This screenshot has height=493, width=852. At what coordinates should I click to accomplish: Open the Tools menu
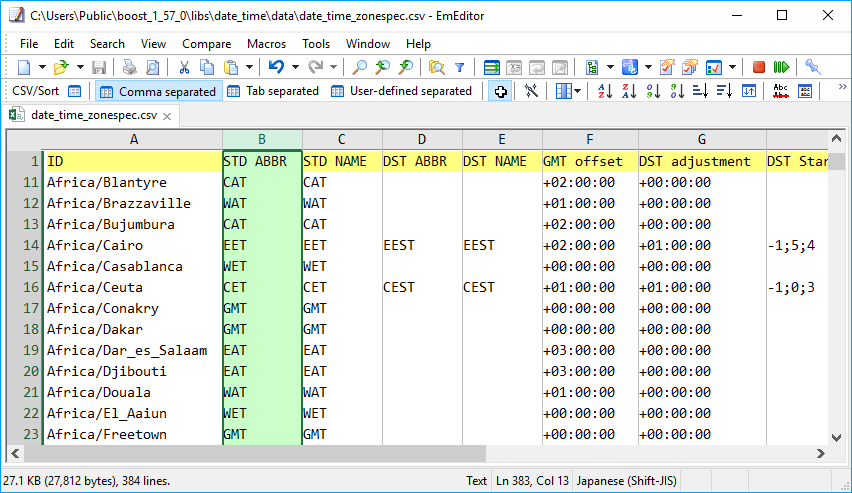coord(316,44)
